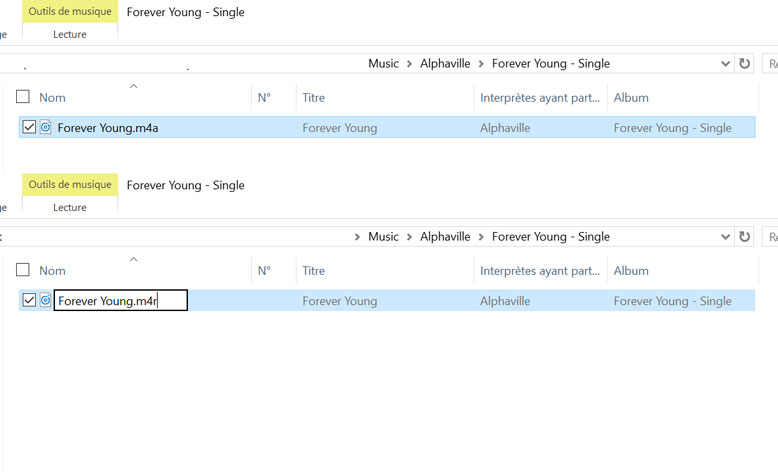The image size is (778, 472).
Task: Open address bar history dropdown in lower window
Action: point(725,237)
